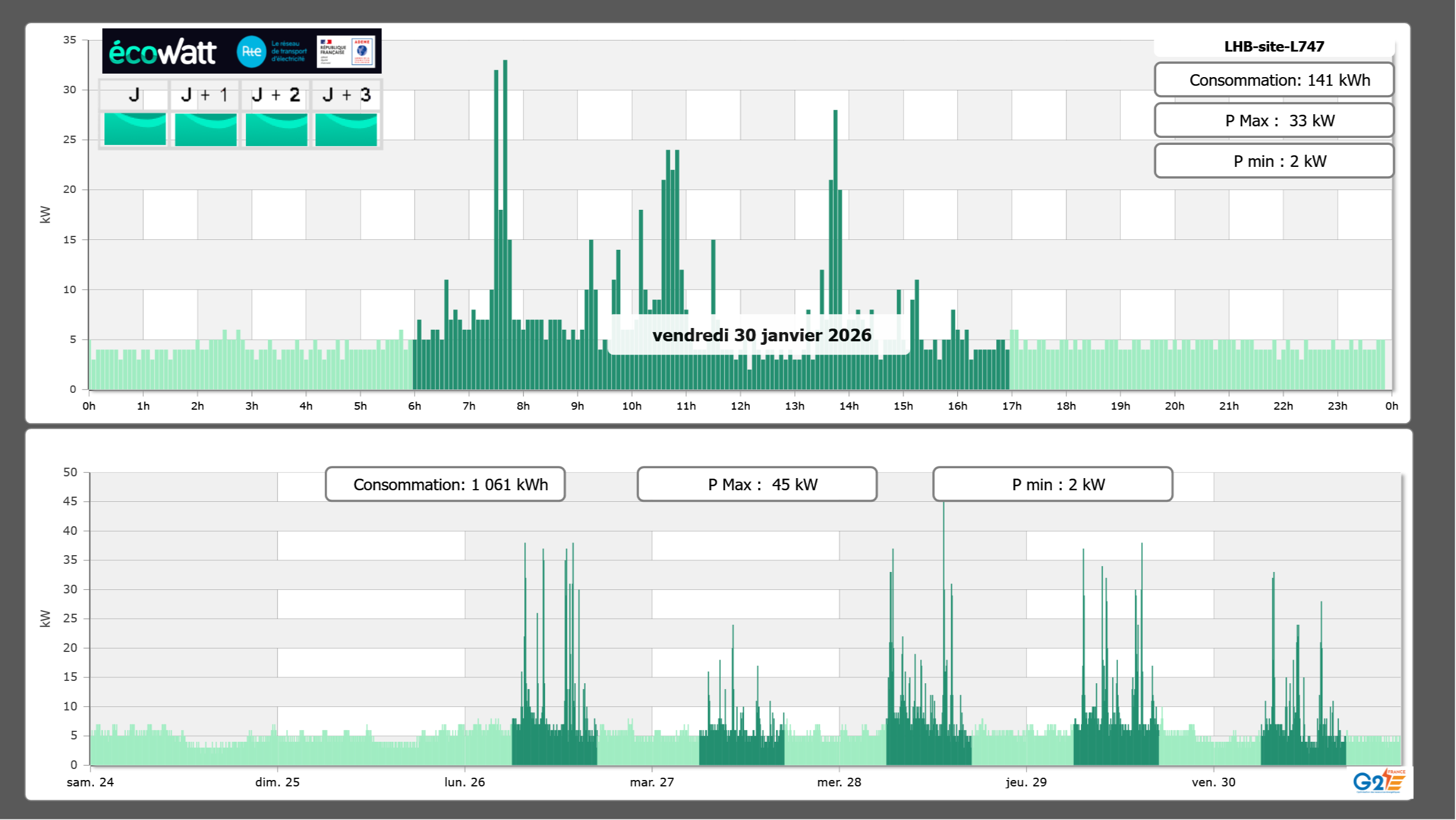
Task: Click the vendredi 30 janvier 2026 date label
Action: point(761,335)
